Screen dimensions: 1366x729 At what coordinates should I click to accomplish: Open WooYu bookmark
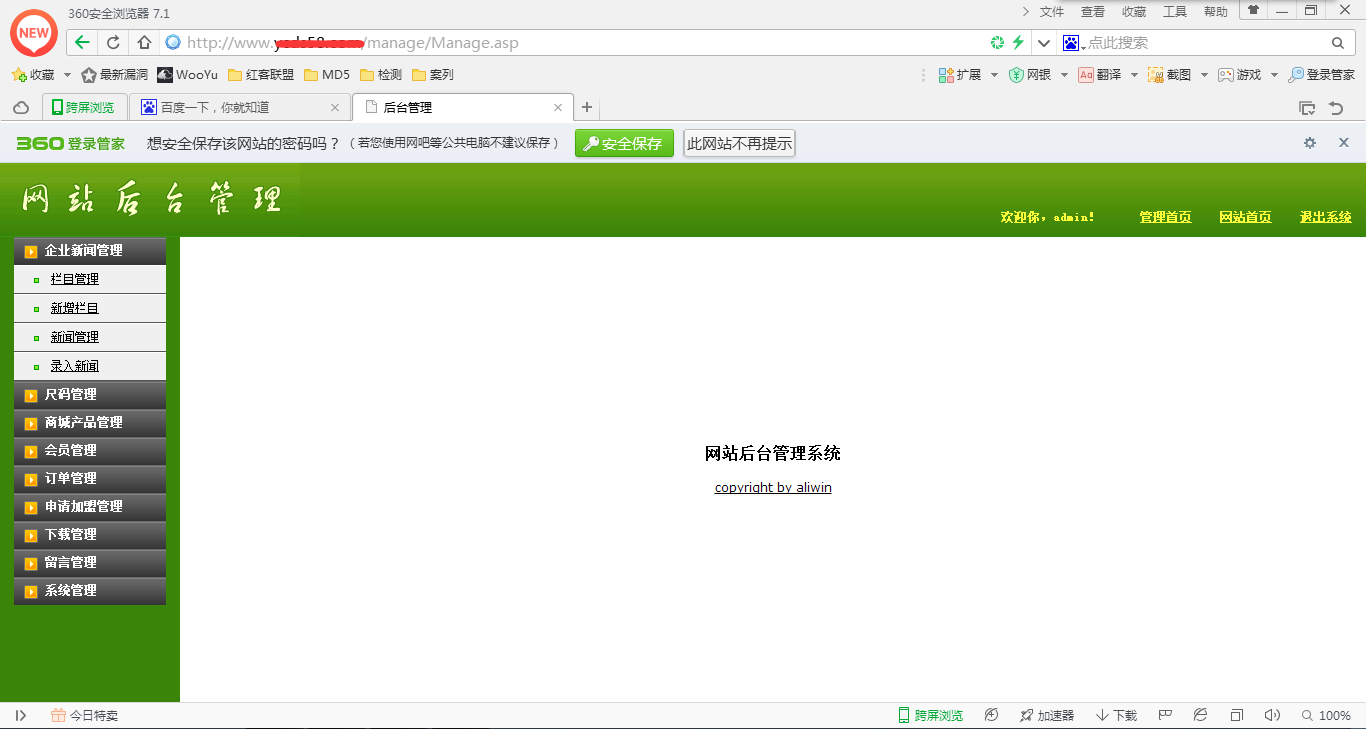click(x=187, y=75)
